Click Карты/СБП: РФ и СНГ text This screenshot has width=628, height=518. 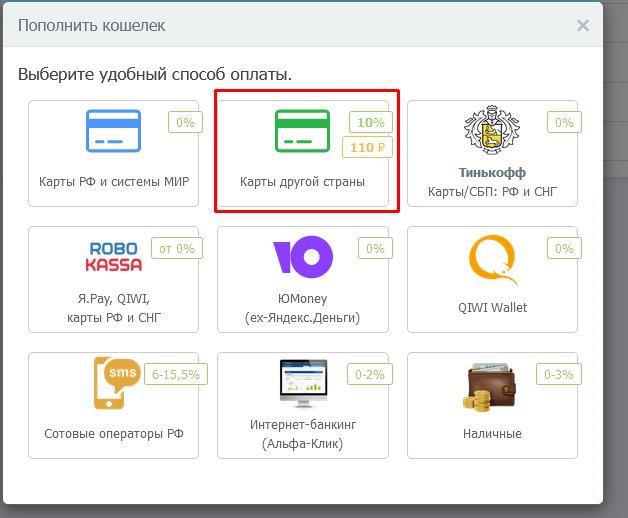[x=492, y=191]
